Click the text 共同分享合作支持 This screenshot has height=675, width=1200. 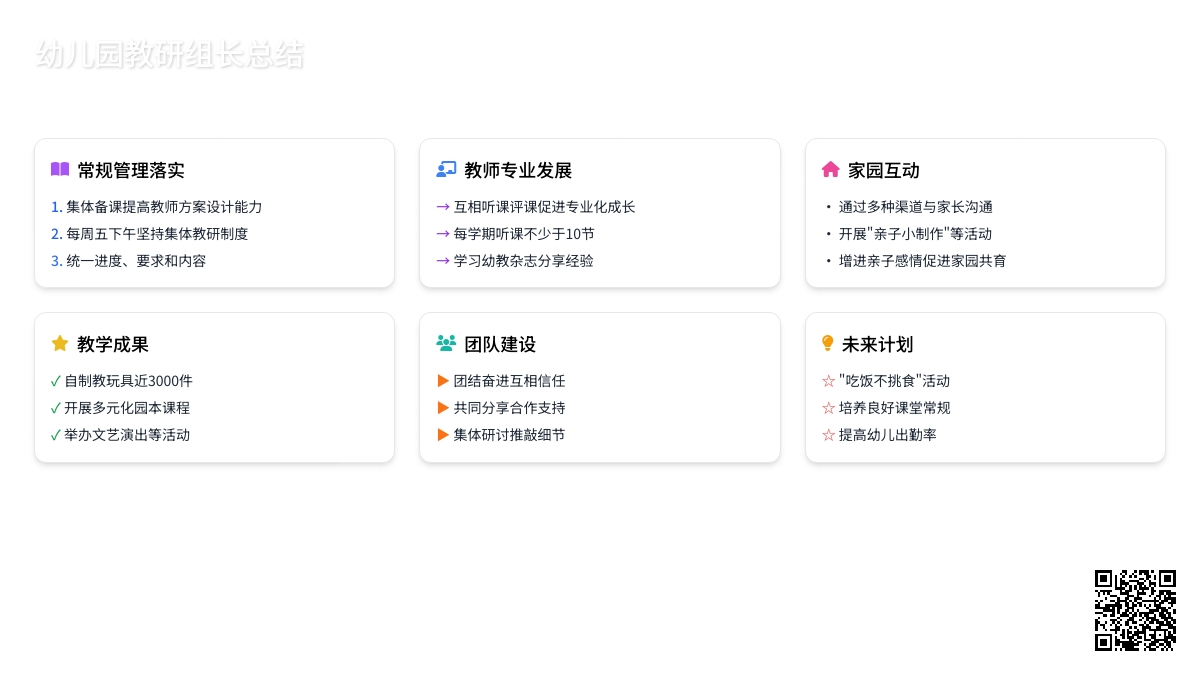point(510,408)
